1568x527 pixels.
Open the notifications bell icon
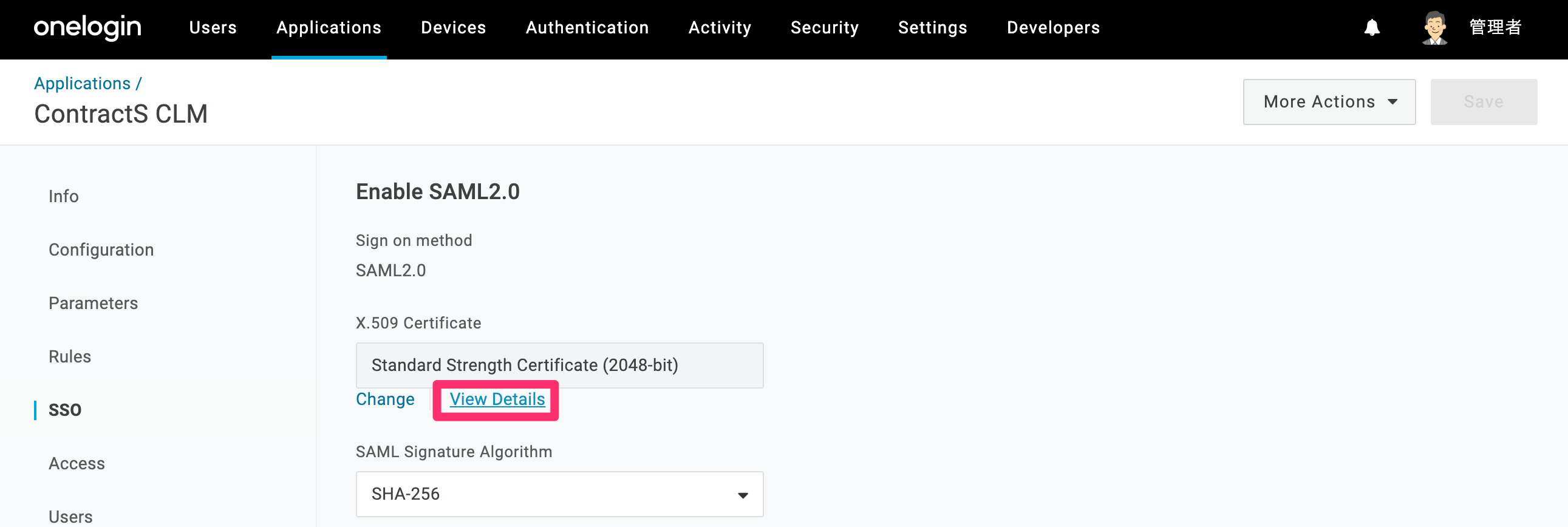(1371, 28)
